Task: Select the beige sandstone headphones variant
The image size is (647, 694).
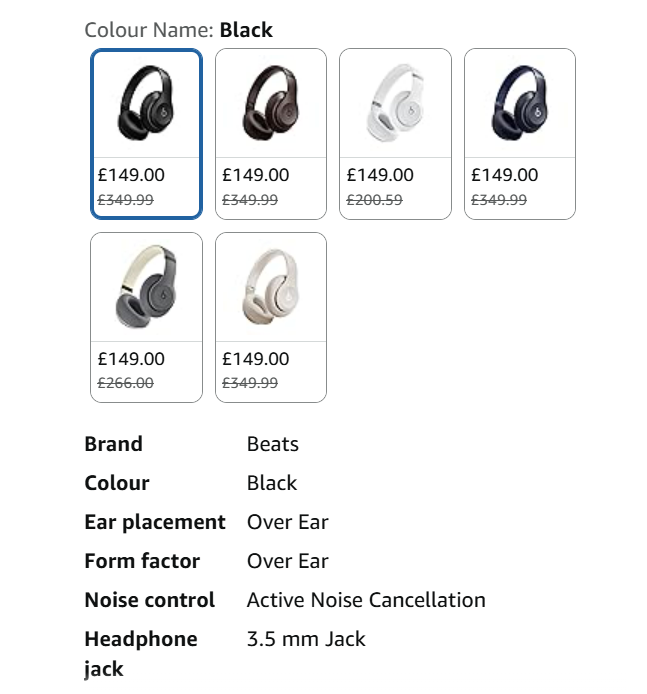Action: click(x=270, y=289)
